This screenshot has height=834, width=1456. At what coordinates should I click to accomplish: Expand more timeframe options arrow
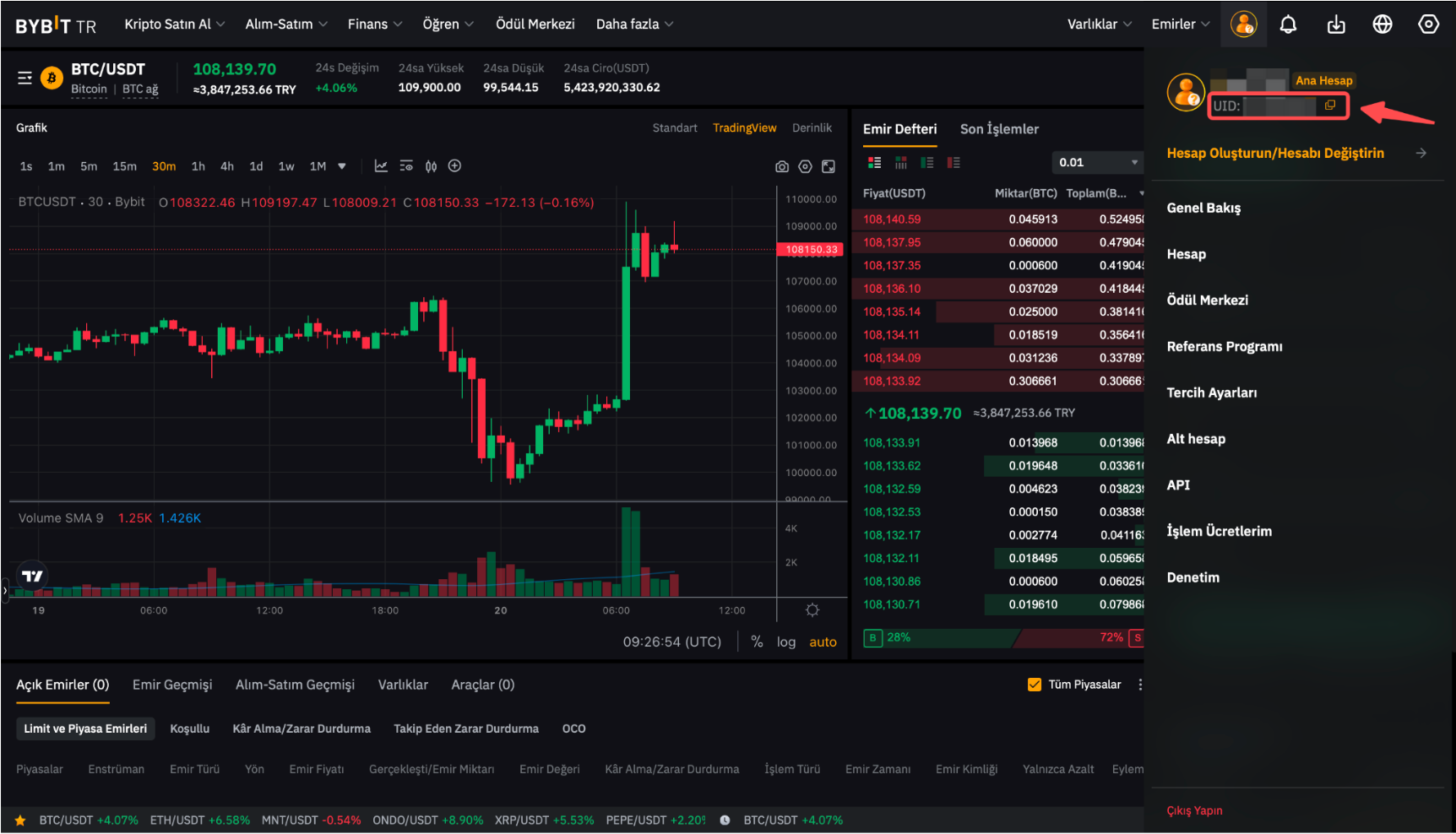coord(342,166)
